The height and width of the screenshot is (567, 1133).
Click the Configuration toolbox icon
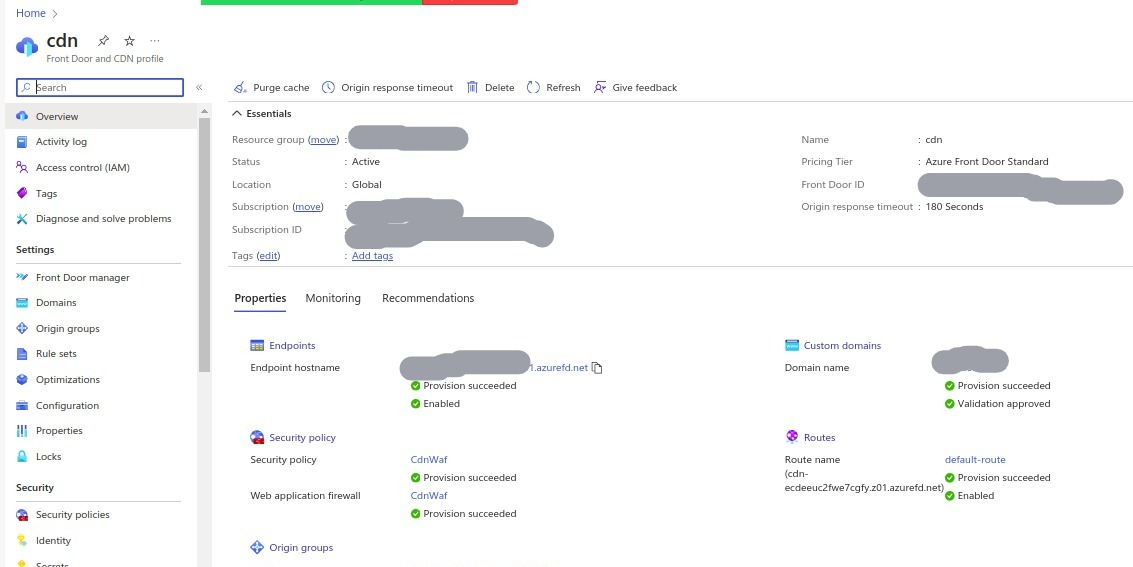[x=22, y=405]
